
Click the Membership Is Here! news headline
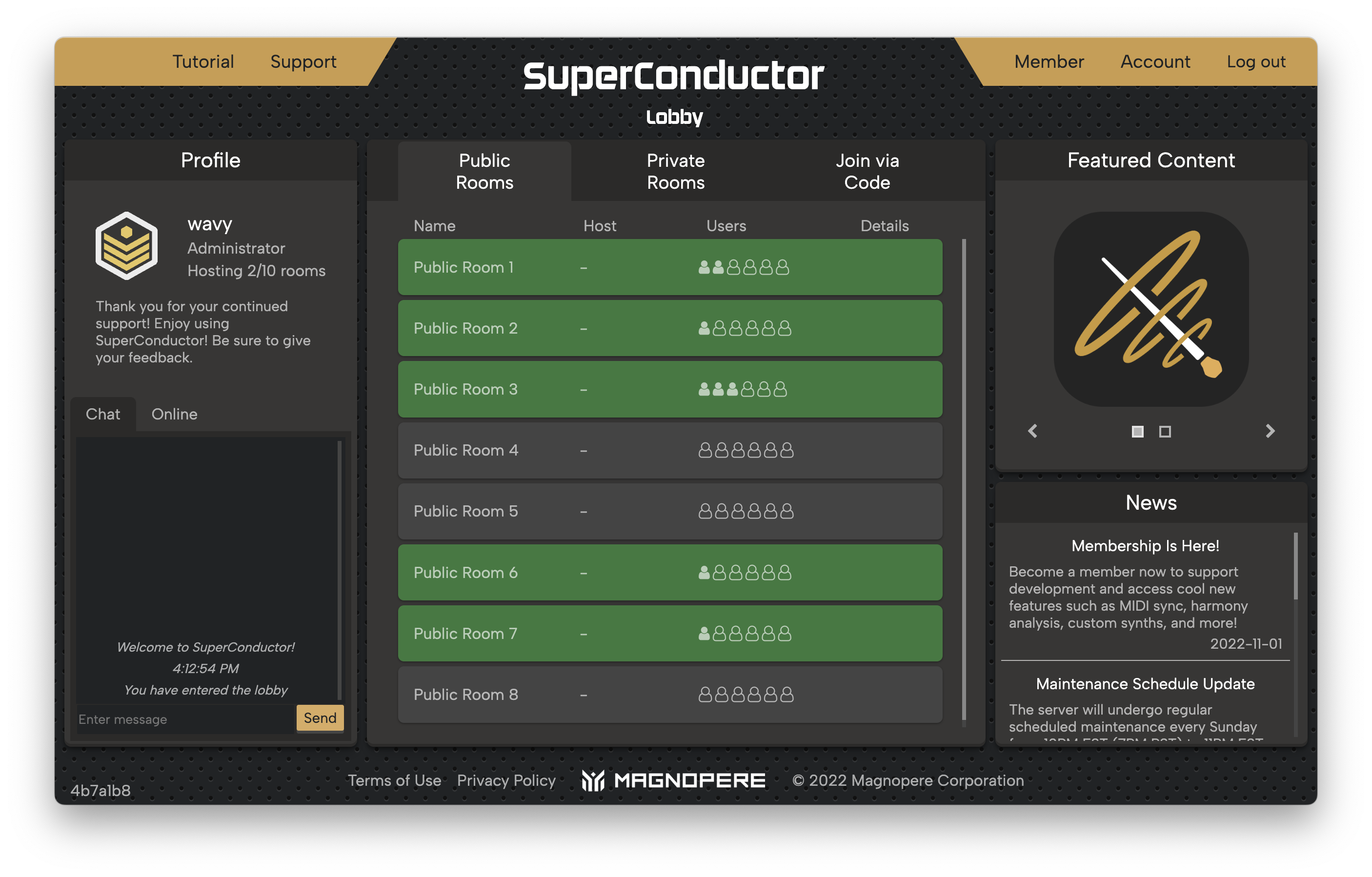1145,545
